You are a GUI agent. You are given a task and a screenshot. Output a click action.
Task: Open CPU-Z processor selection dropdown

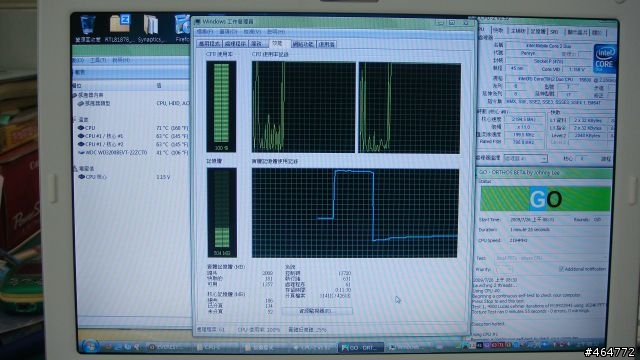click(x=526, y=158)
